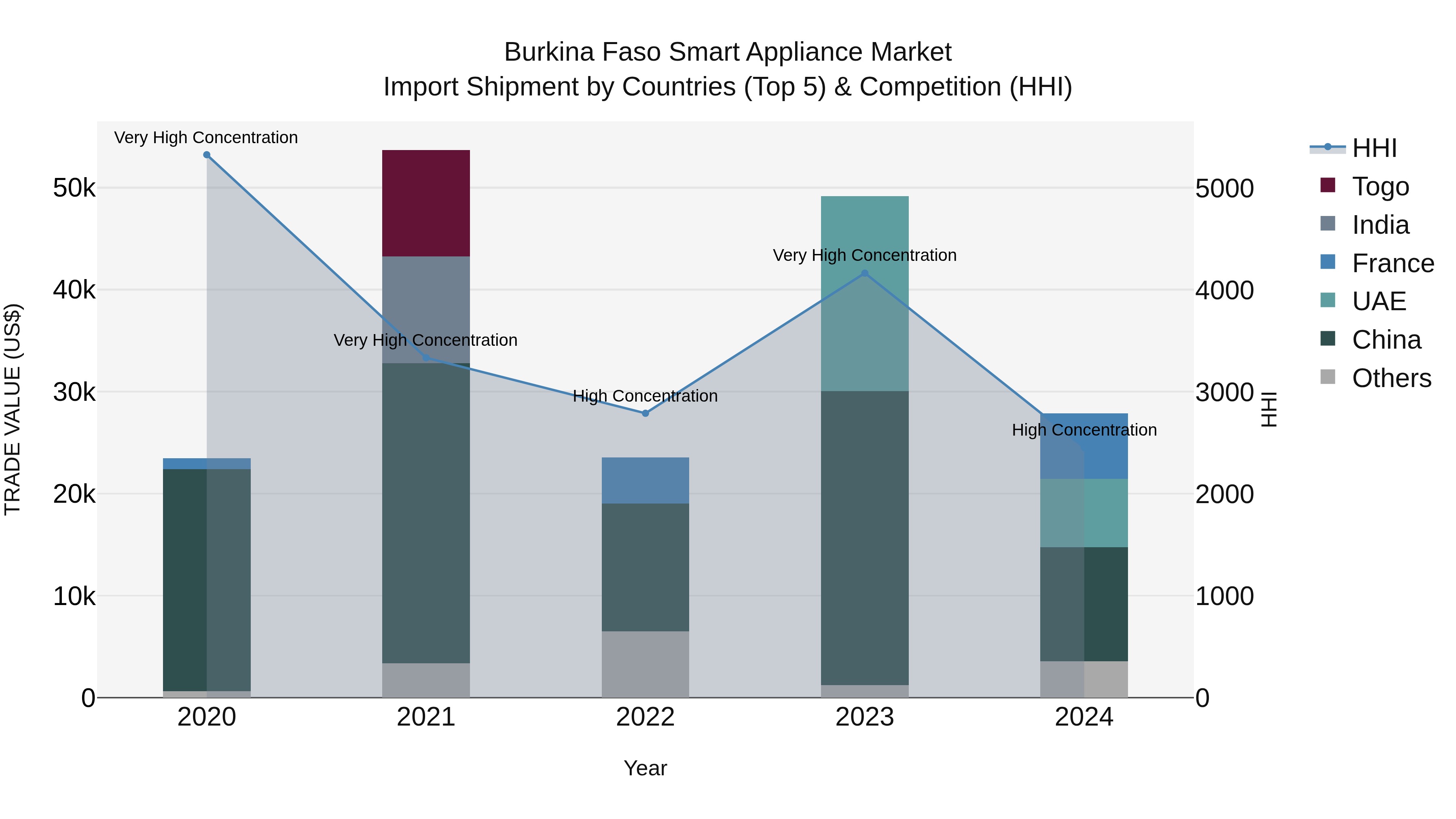This screenshot has height=819, width=1456.
Task: Click the UAE bar segment in 2024
Action: pos(1084,513)
